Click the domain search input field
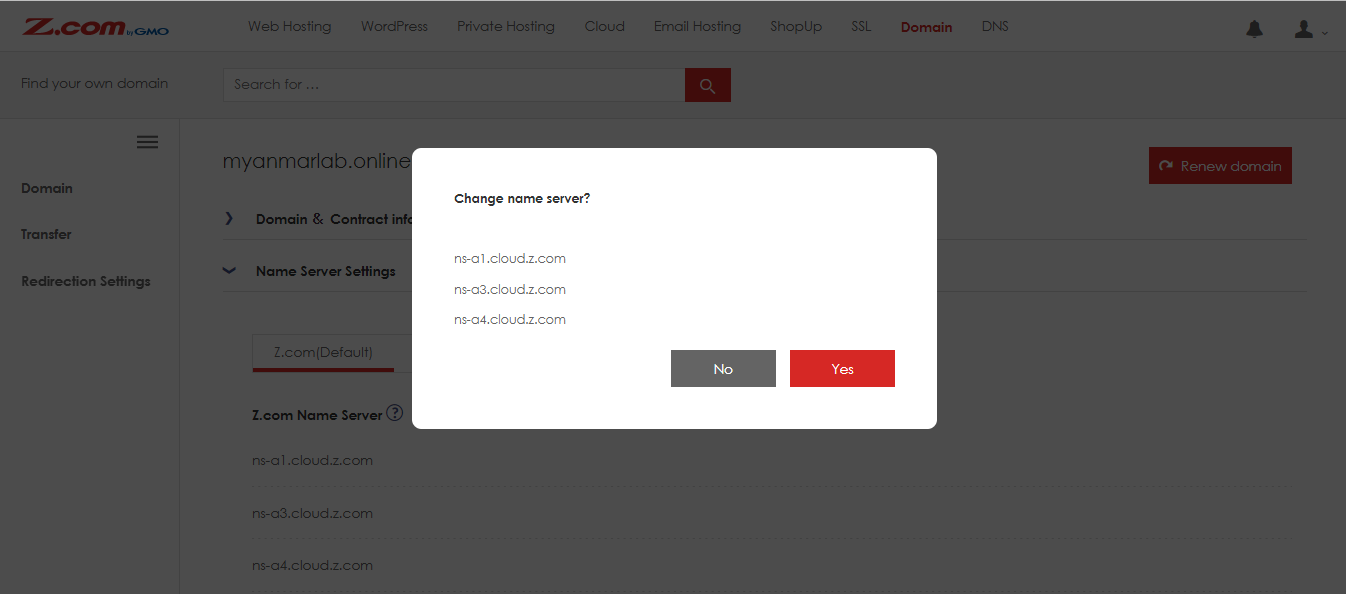Image resolution: width=1346 pixels, height=594 pixels. pyautogui.click(x=454, y=85)
